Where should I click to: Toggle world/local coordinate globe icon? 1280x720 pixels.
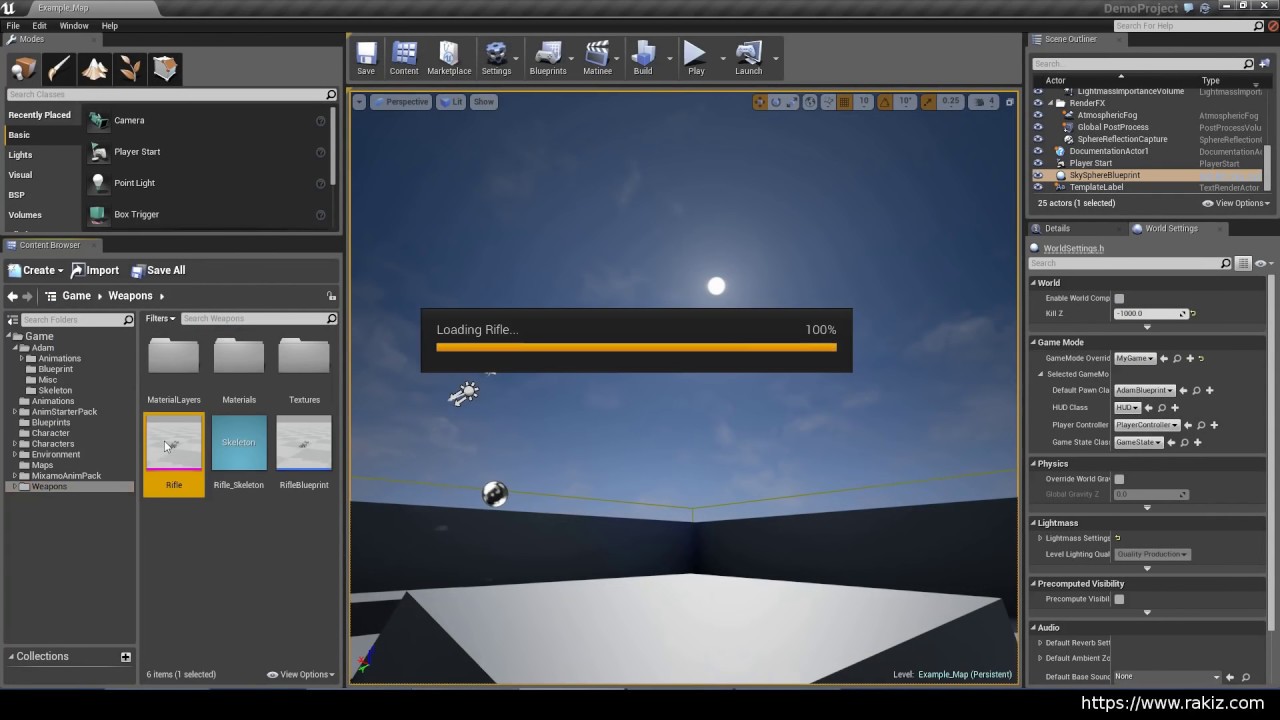point(811,102)
